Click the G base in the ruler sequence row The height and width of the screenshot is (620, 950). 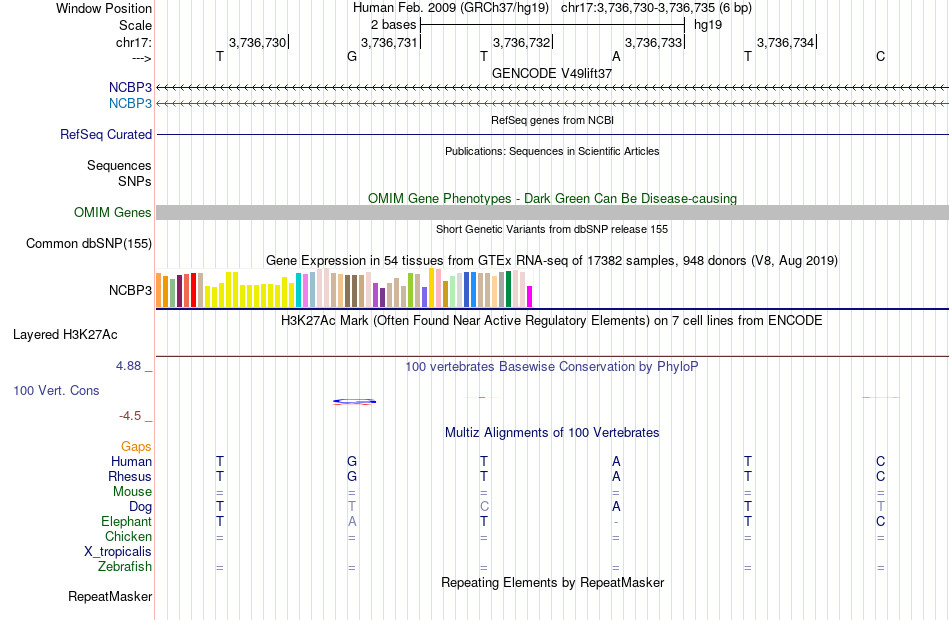352,57
